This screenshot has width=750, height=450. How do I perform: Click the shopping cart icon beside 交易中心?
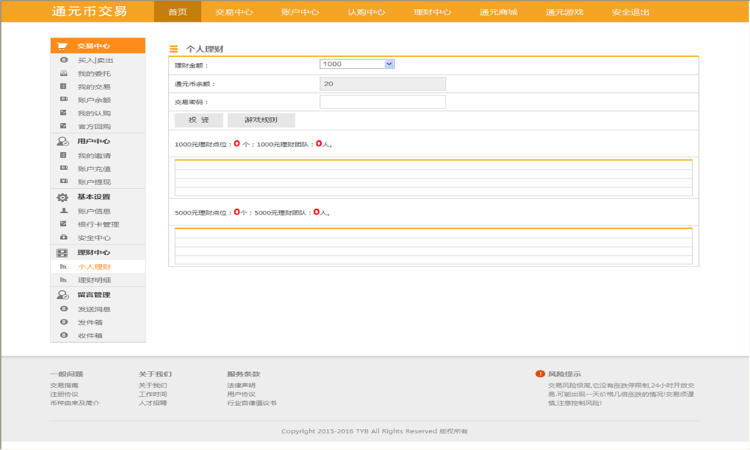tap(63, 46)
